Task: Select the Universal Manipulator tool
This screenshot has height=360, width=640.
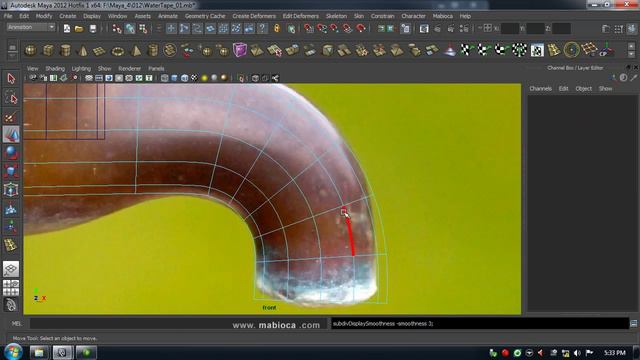Action: (x=11, y=190)
